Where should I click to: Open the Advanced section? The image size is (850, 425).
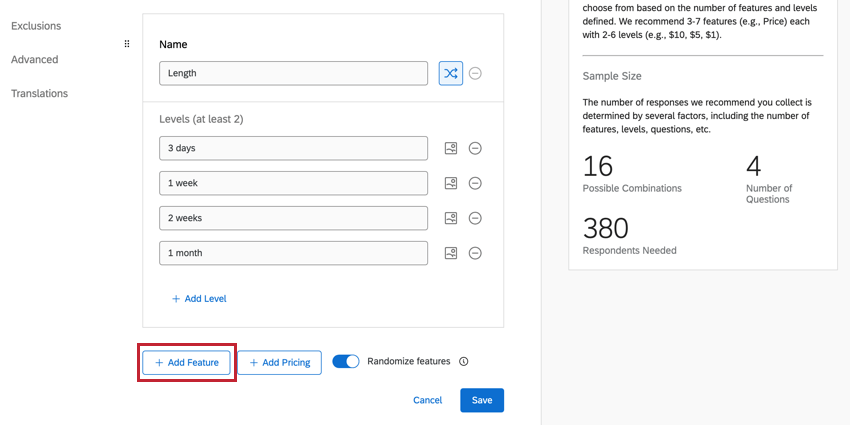click(x=35, y=60)
